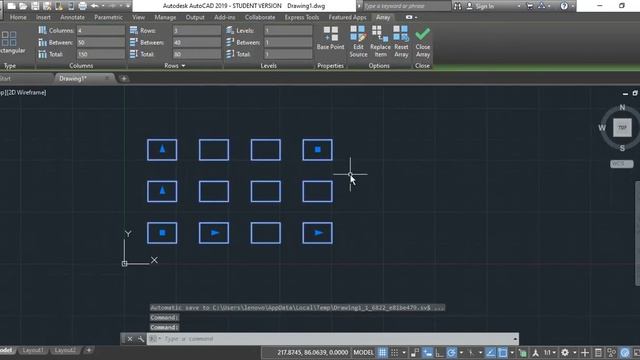Click the Plot printer icon in quick access toolbar
Image resolution: width=640 pixels, height=360 pixels.
coord(82,6)
